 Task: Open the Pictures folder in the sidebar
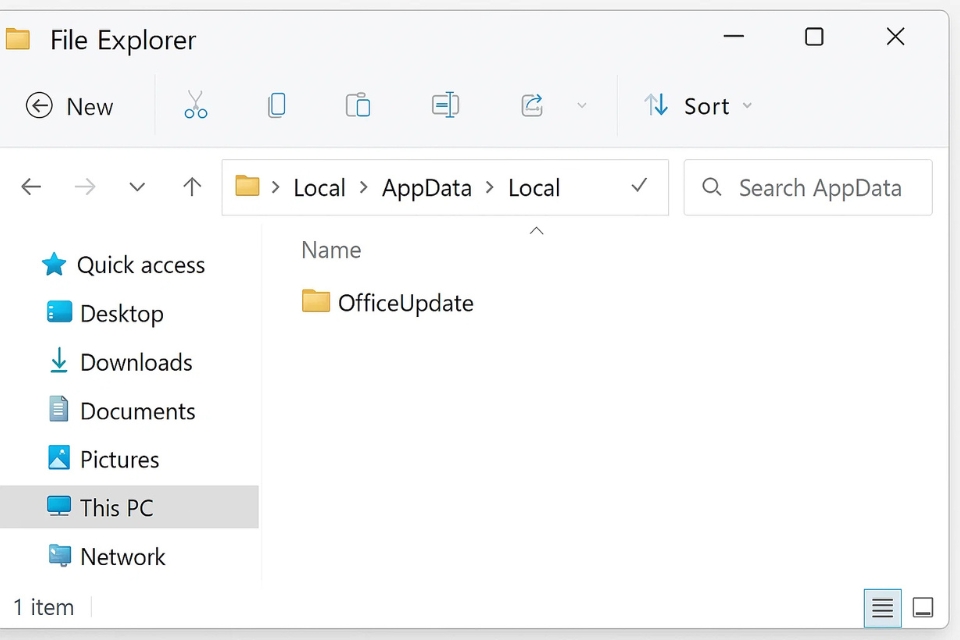119,459
